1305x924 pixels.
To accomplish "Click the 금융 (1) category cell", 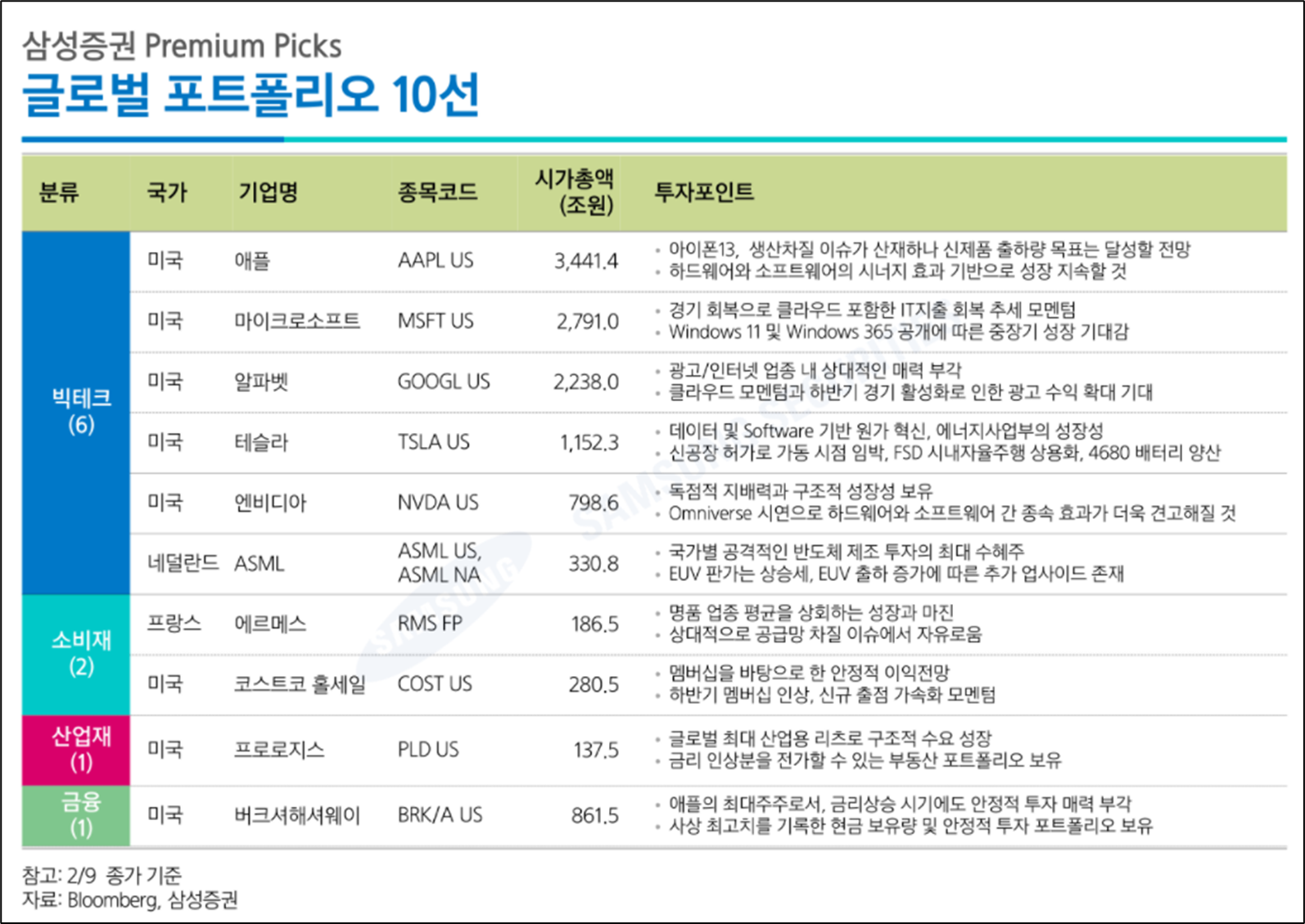I will (x=76, y=816).
